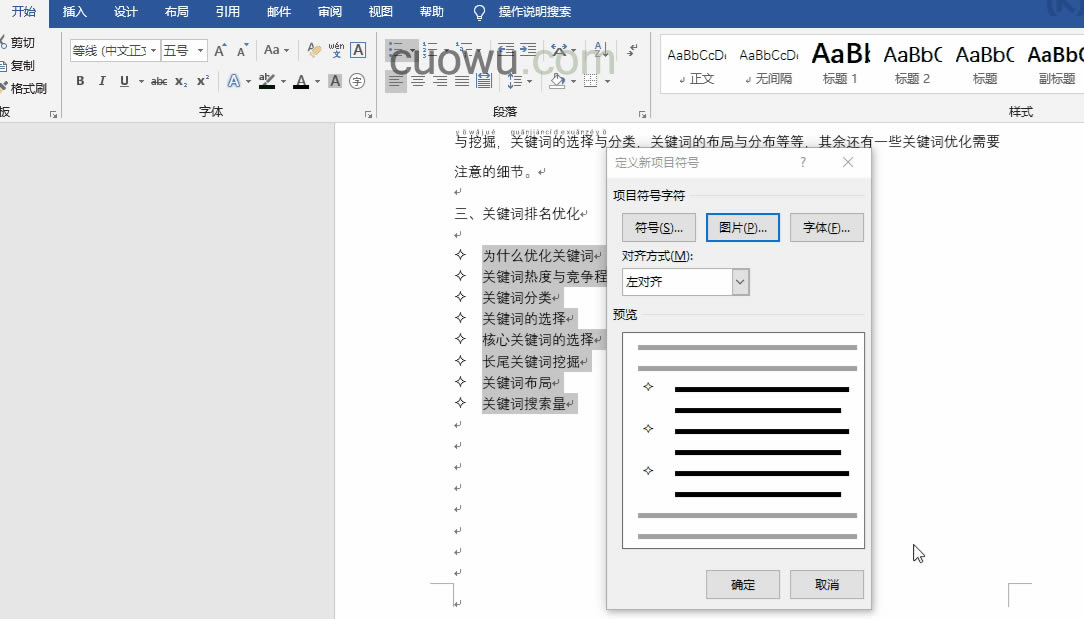Clear all formatting with the eraser icon
Image resolution: width=1084 pixels, height=619 pixels.
314,50
